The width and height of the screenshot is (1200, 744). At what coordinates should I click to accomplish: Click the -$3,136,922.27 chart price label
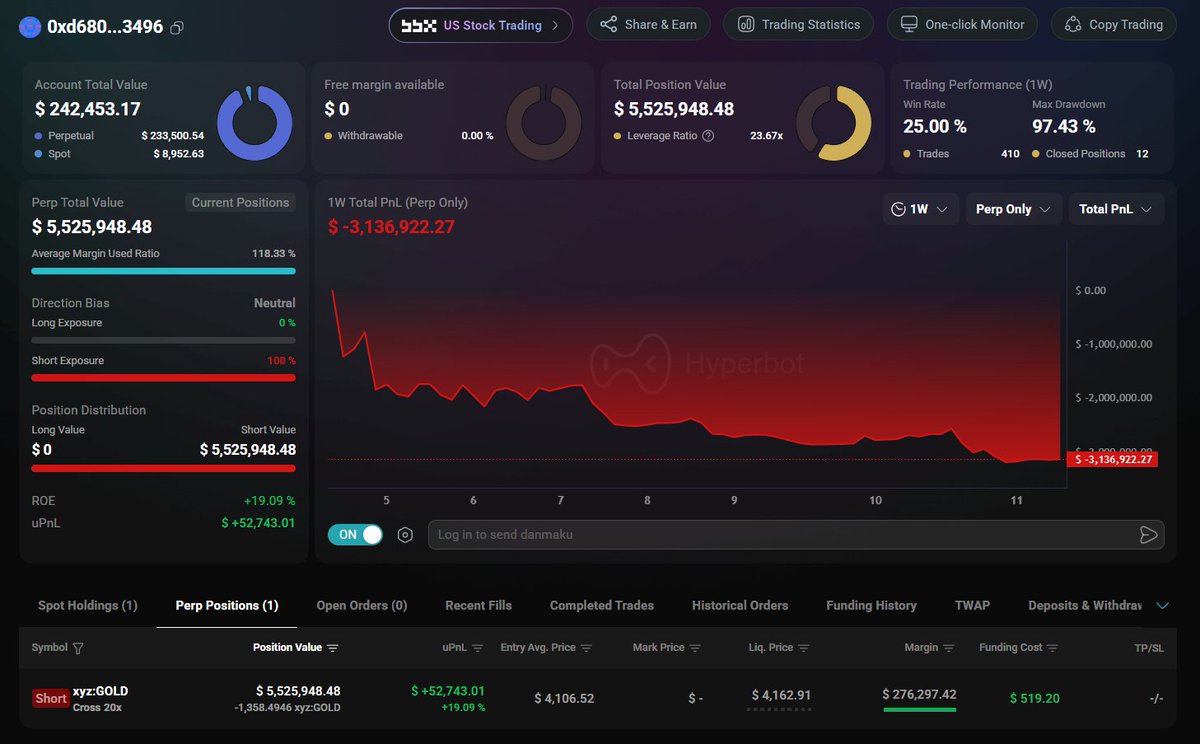click(x=1113, y=460)
